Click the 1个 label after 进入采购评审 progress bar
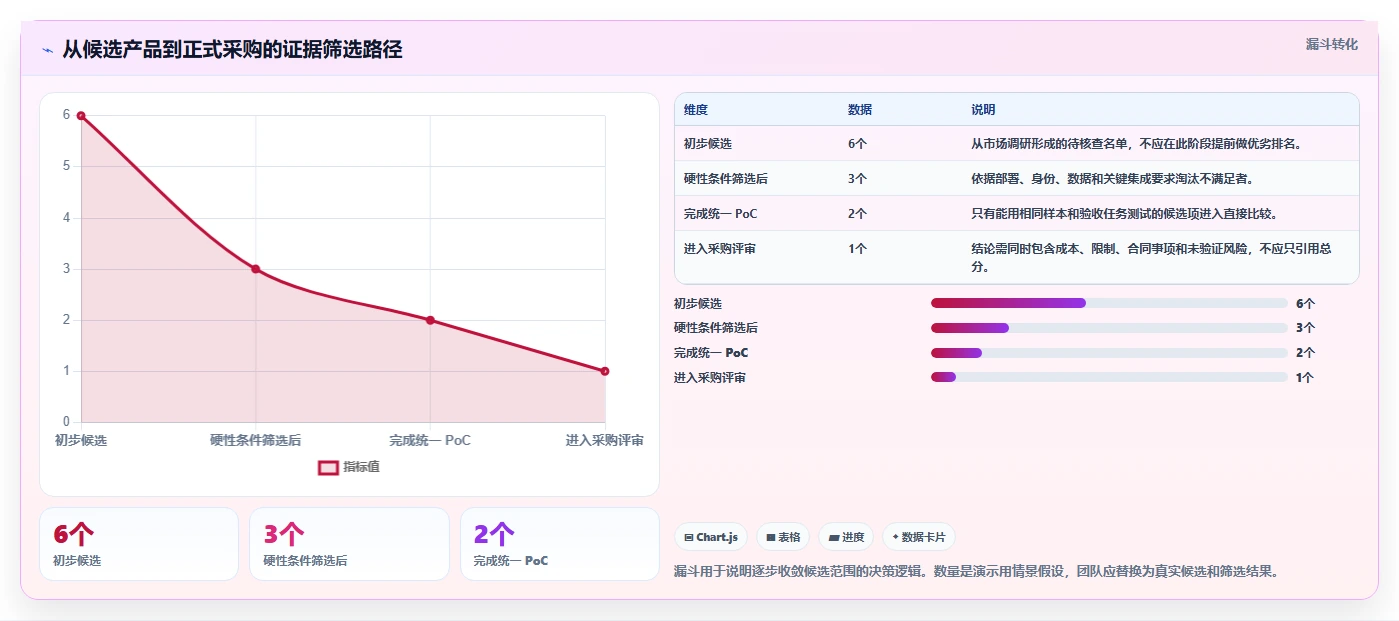Image resolution: width=1399 pixels, height=621 pixels. click(1305, 378)
